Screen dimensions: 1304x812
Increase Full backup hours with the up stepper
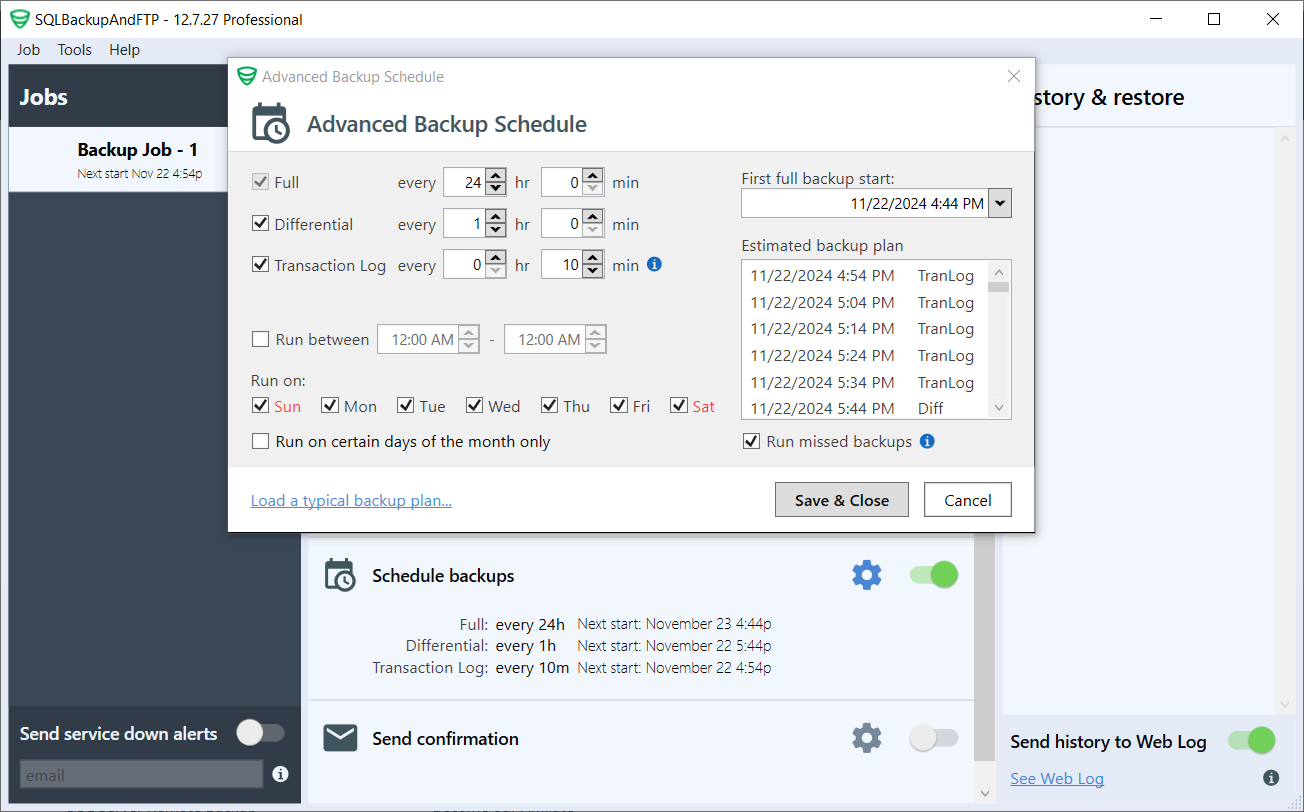(495, 176)
